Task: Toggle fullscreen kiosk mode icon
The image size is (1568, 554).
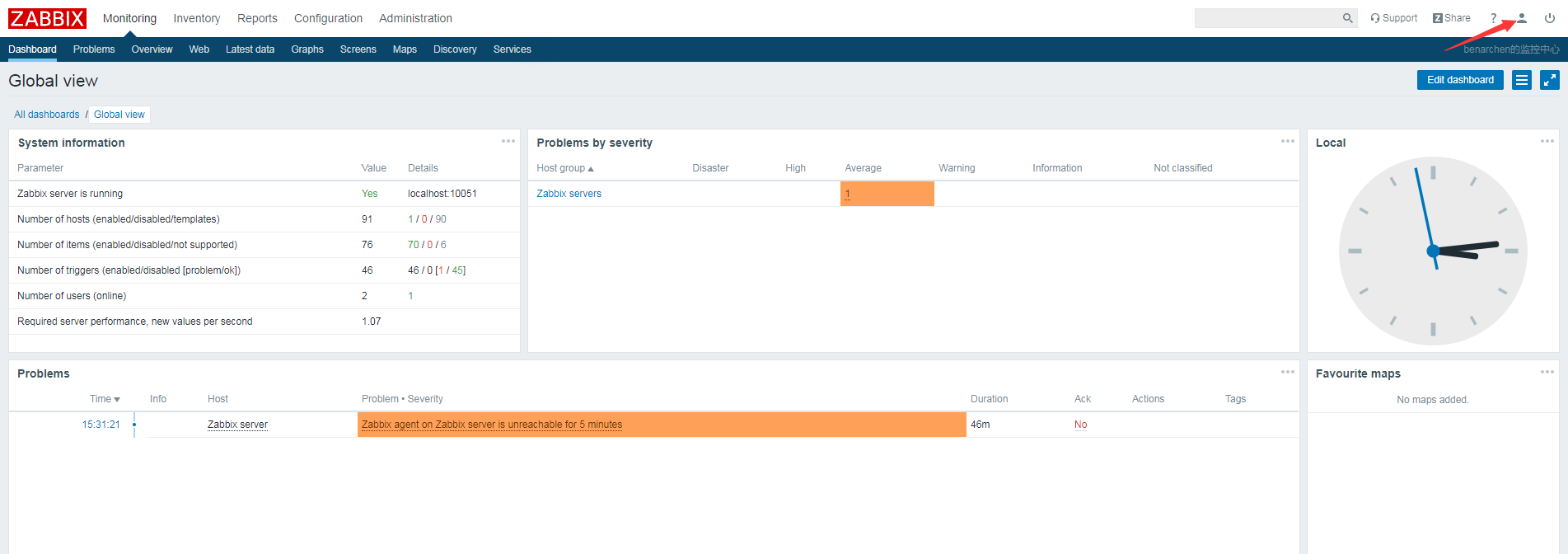Action: click(1550, 80)
